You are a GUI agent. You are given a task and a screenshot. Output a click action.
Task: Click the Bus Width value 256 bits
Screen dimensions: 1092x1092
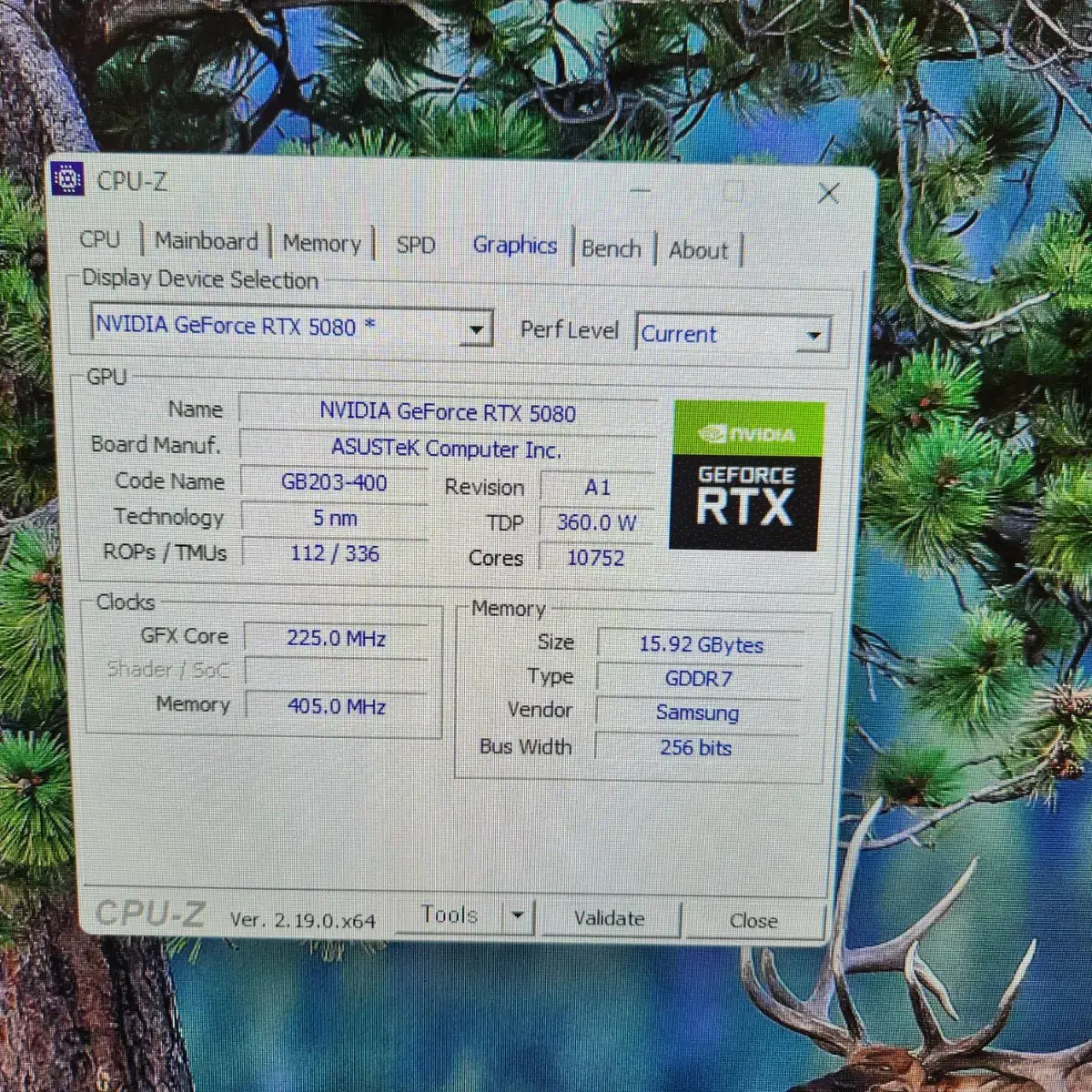[x=696, y=747]
